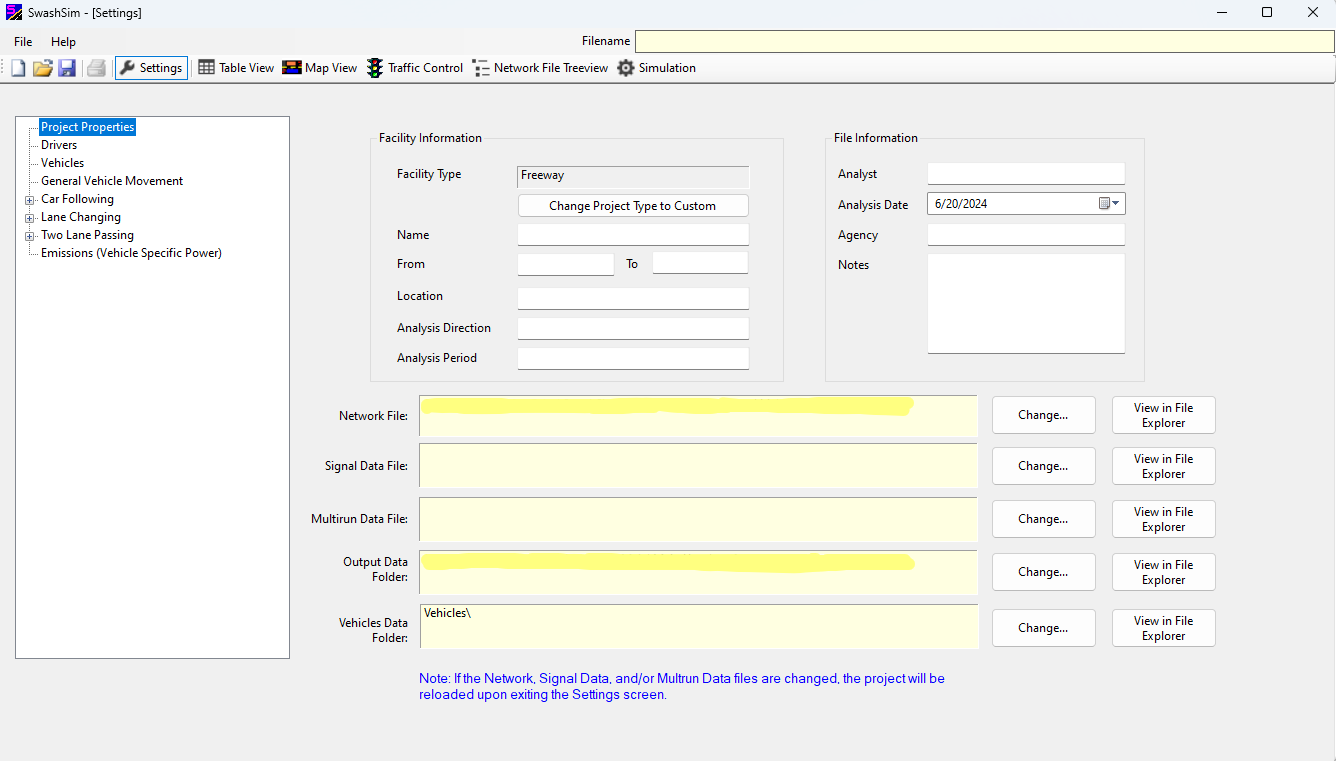1336x761 pixels.
Task: Select Project Properties in tree
Action: [x=87, y=127]
